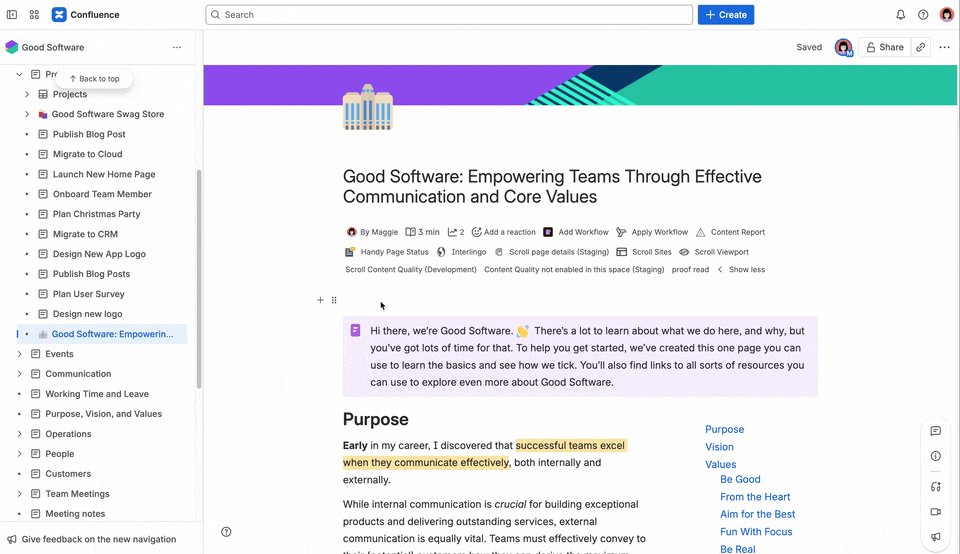960x554 pixels.
Task: Click the sidebar vertical scrollbar
Action: tap(199, 279)
